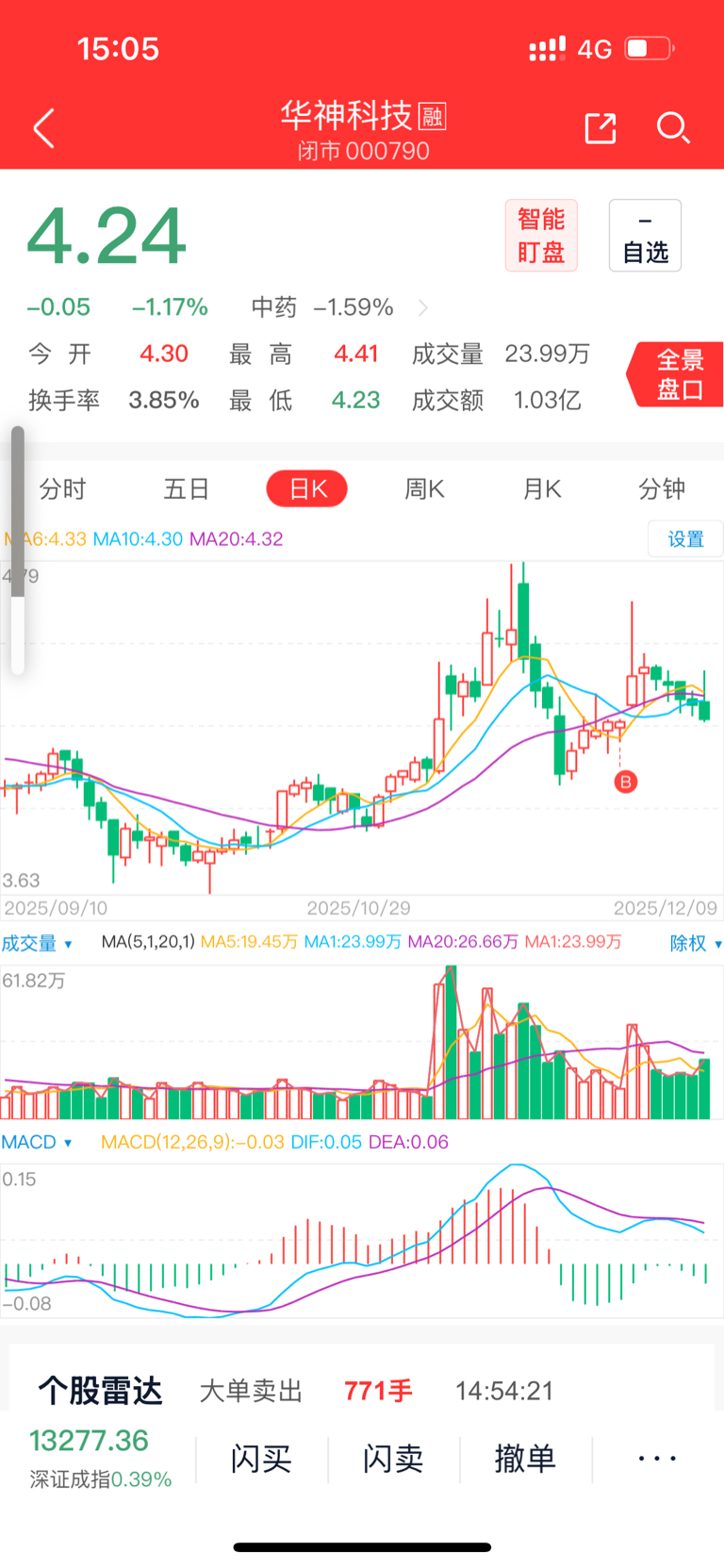Tap the battery status icon
Viewport: 724px width, 1568px height.
[x=650, y=48]
